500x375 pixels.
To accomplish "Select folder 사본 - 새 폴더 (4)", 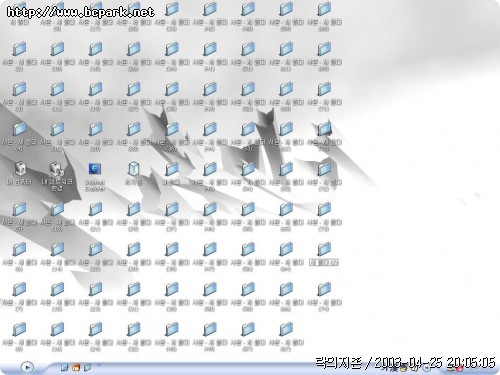I will click(19, 136).
